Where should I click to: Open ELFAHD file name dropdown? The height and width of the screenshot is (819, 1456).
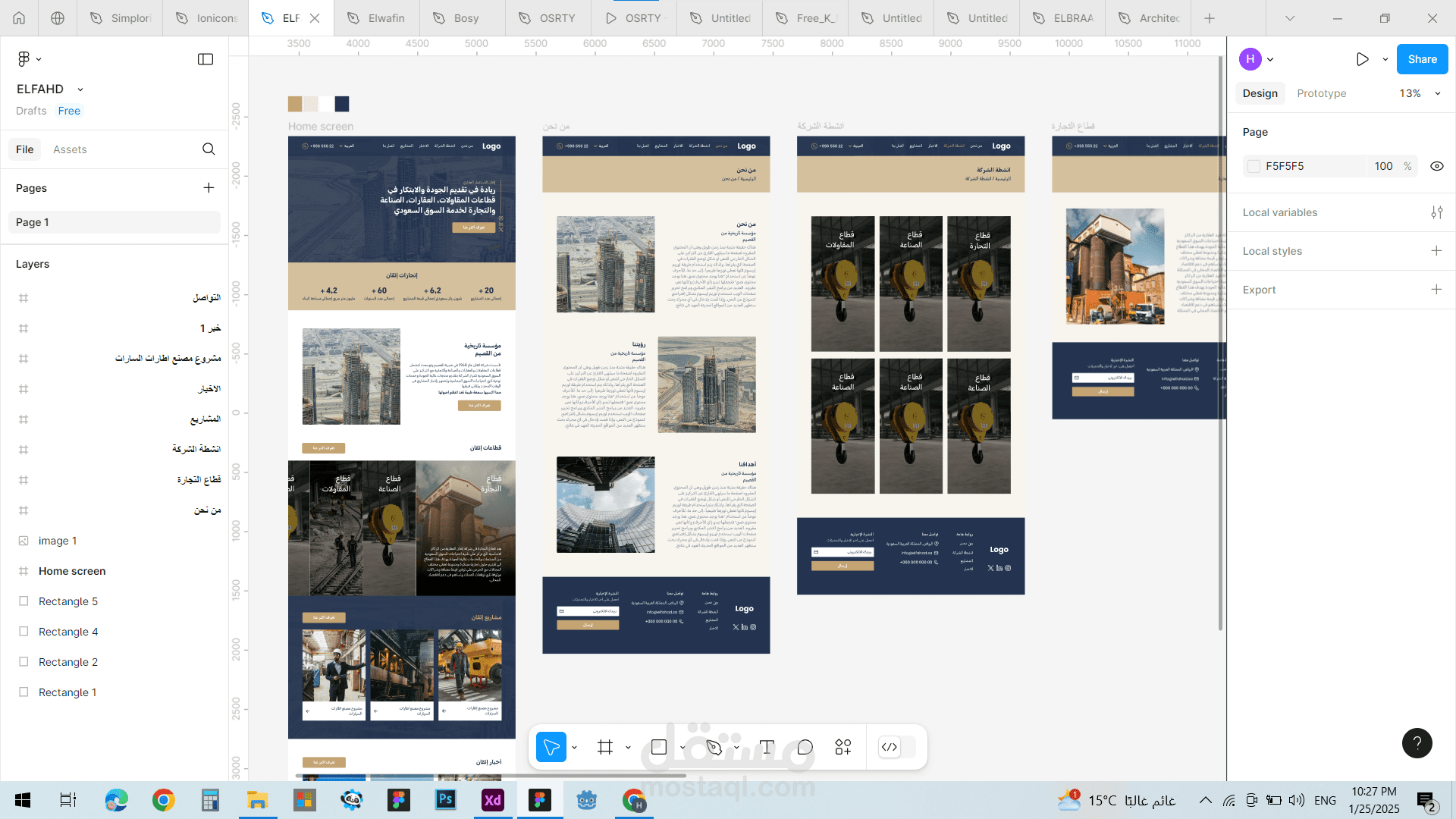(x=80, y=89)
